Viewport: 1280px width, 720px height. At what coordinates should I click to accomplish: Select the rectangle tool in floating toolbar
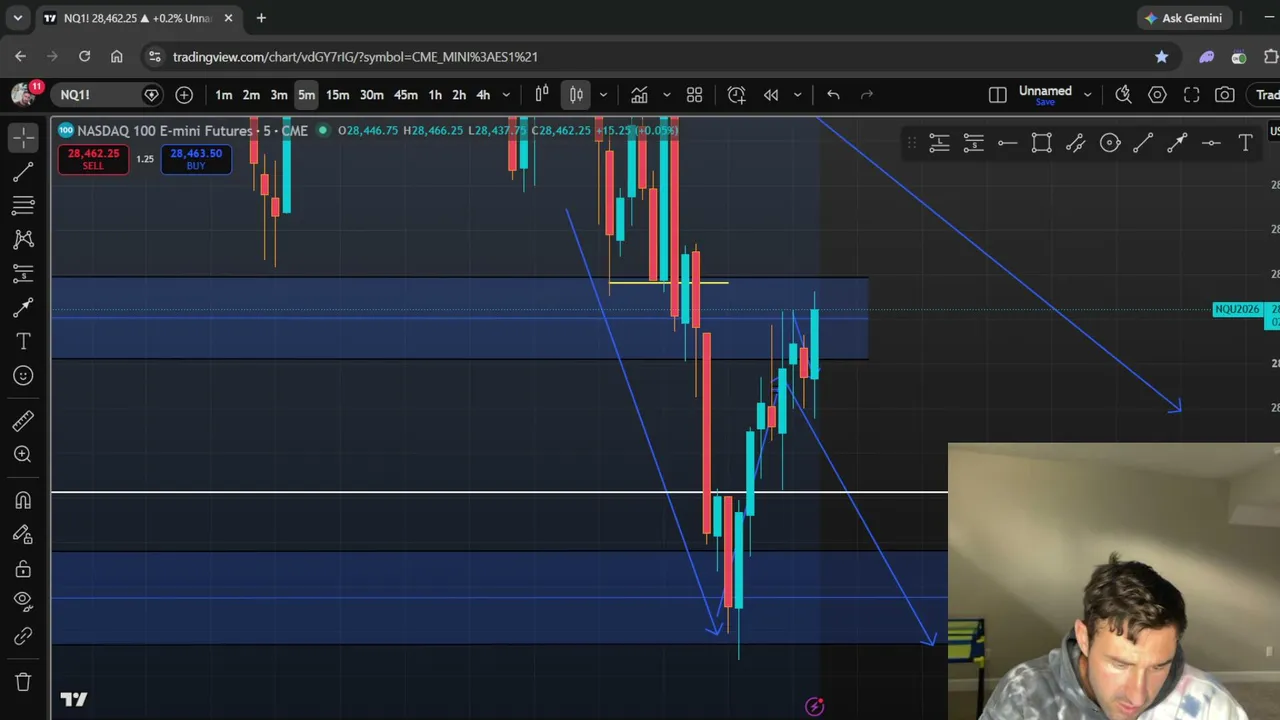[x=1042, y=144]
